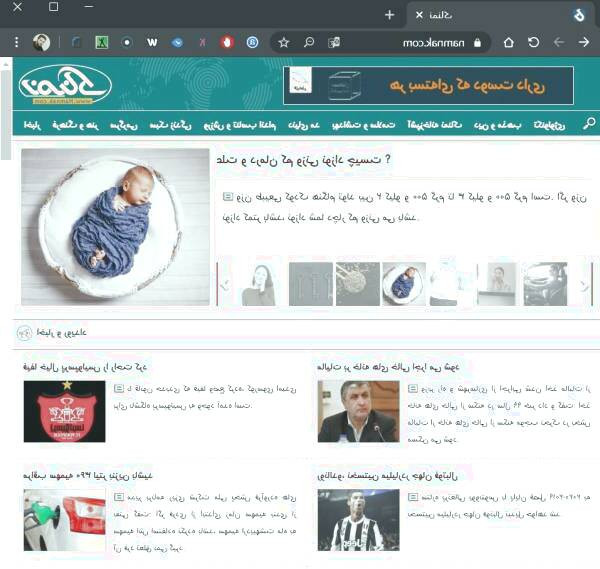Image resolution: width=600 pixels, height=569 pixels.
Task: Click the teal advertisement banner with box image
Action: (x=428, y=85)
